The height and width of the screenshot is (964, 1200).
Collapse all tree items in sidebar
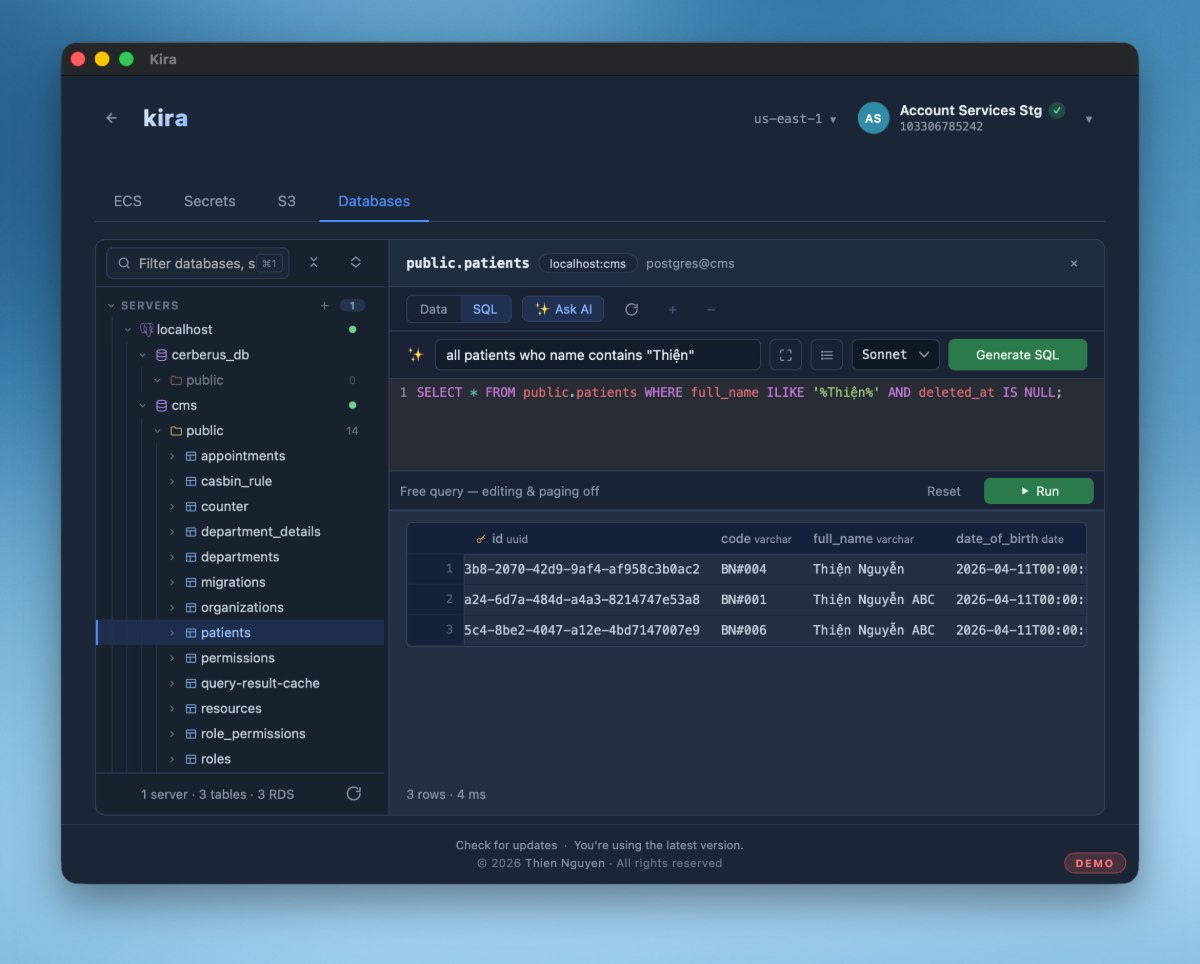coord(314,262)
